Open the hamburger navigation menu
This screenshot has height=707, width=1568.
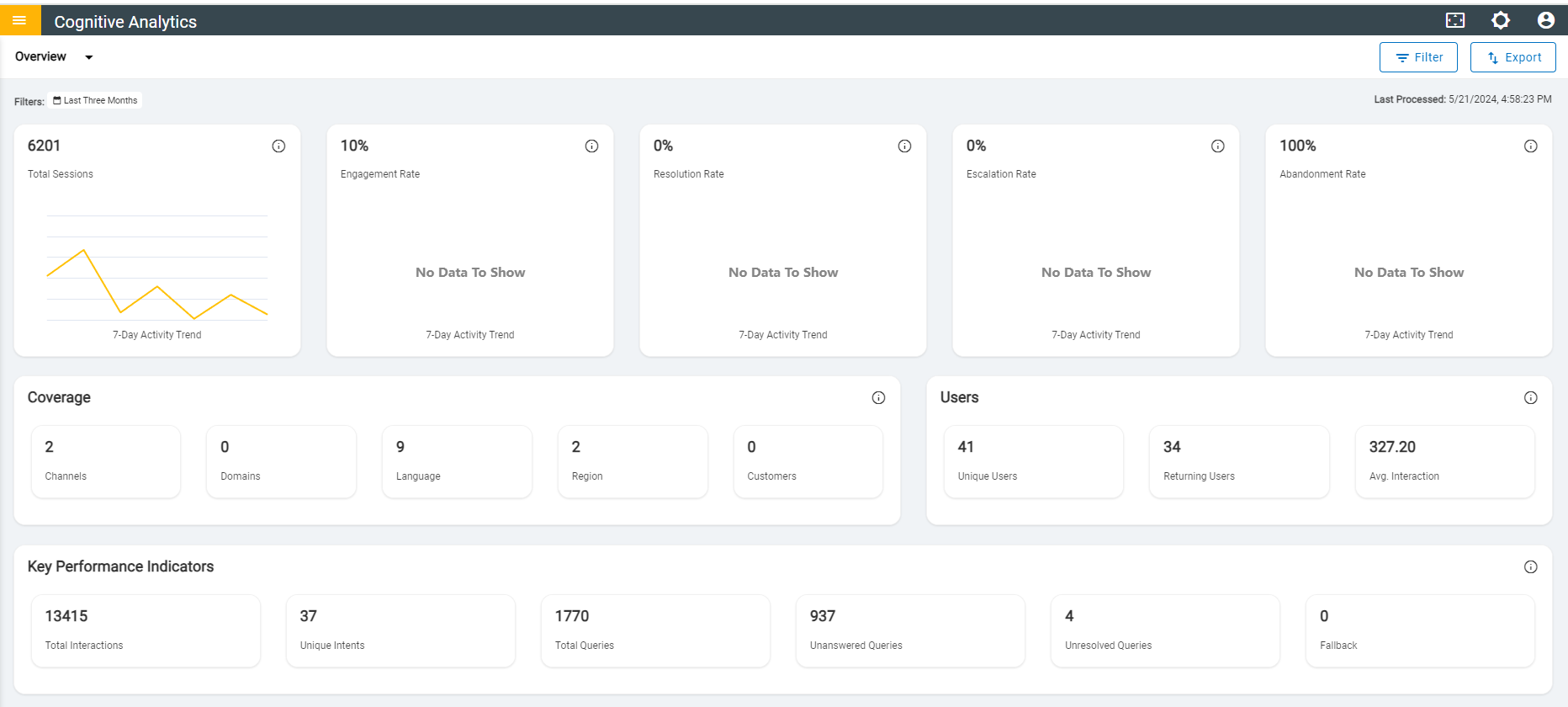point(19,20)
